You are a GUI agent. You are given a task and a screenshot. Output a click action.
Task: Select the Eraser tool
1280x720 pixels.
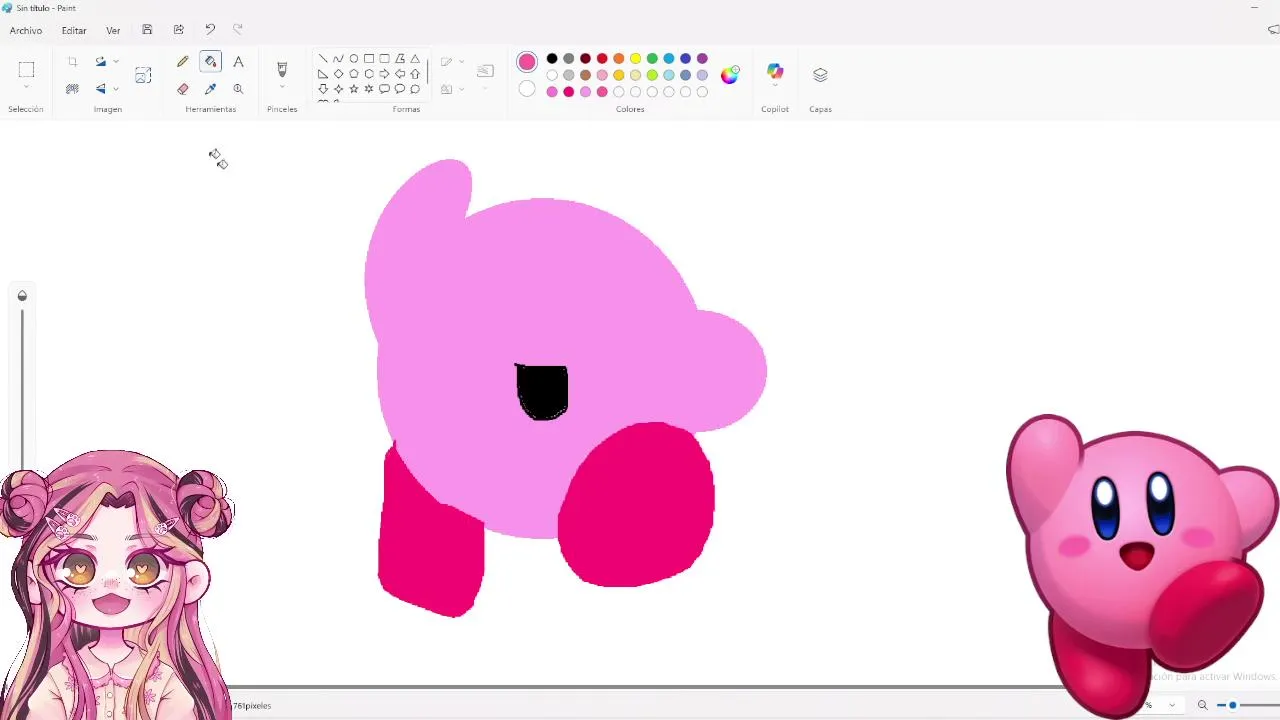coord(182,89)
